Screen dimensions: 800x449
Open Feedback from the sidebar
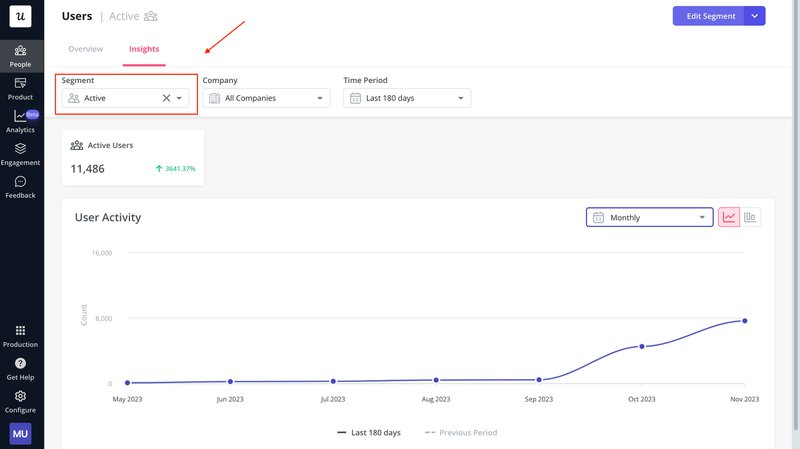[20, 187]
